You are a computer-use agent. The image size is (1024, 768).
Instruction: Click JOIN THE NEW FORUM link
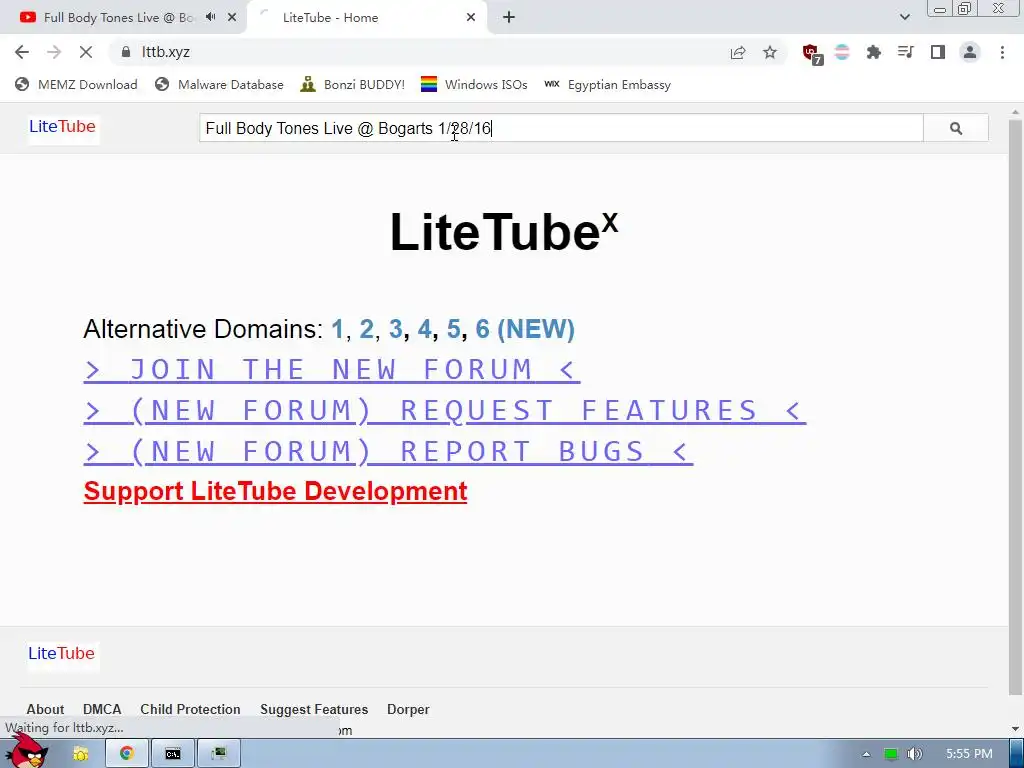tap(332, 370)
